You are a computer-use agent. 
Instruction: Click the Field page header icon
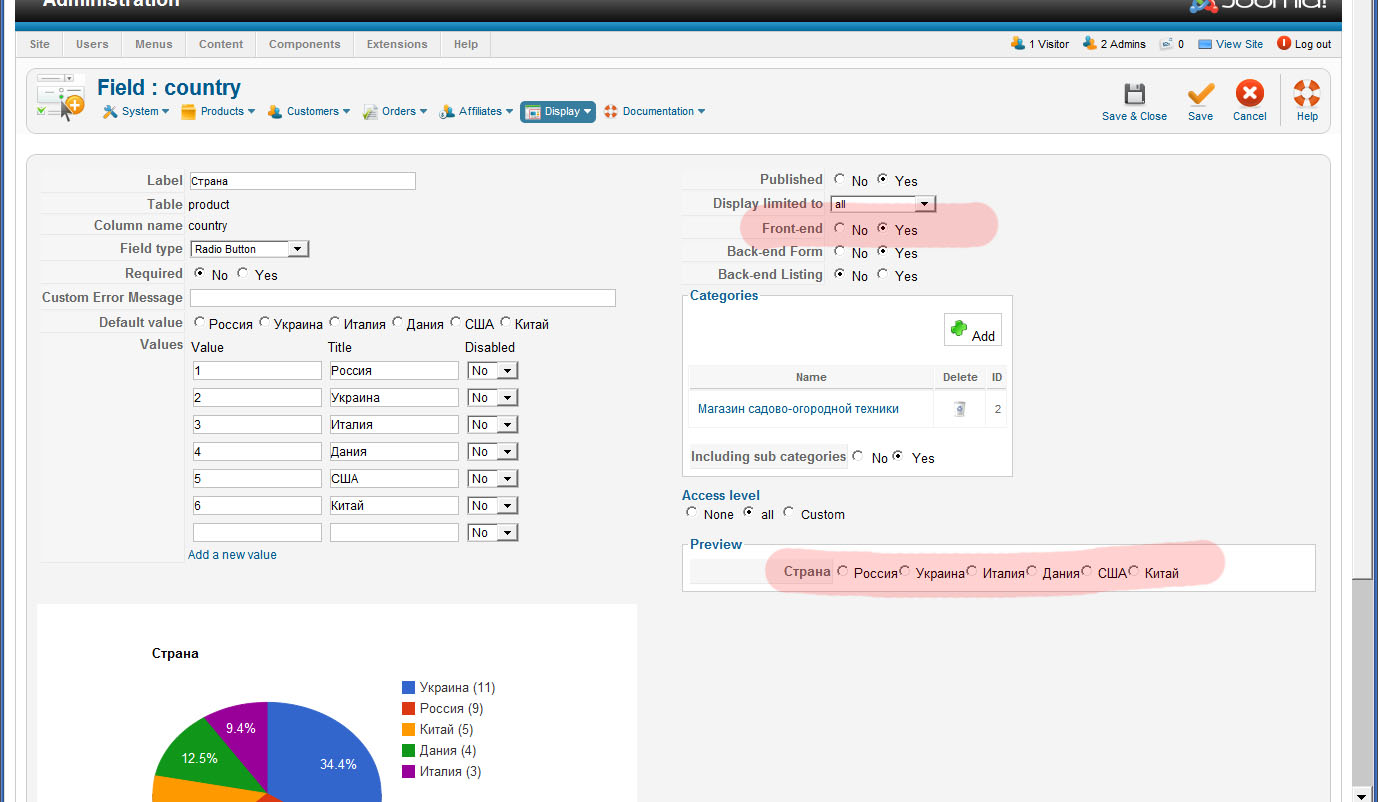click(x=61, y=97)
